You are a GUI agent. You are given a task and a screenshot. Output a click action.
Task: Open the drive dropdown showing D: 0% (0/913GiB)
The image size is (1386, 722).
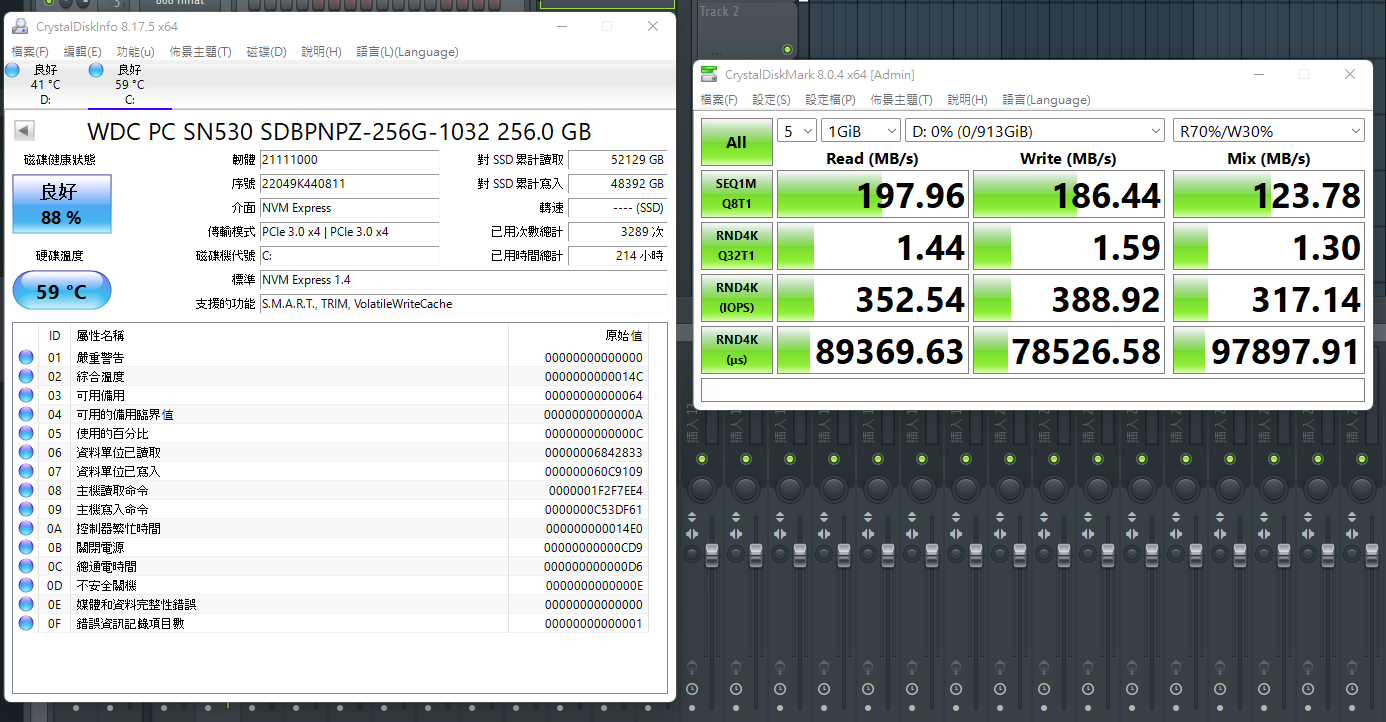coord(1035,131)
